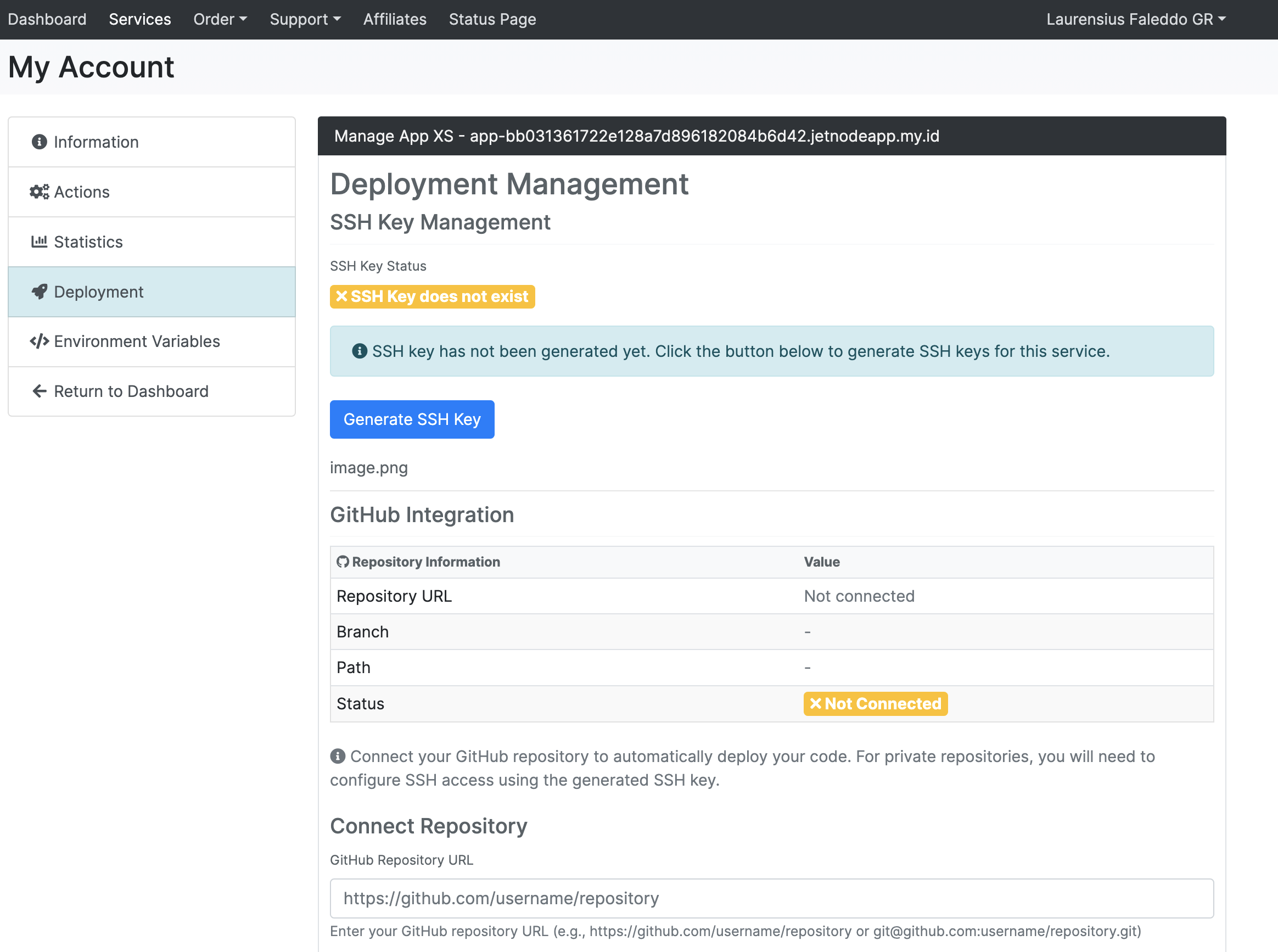Viewport: 1278px width, 952px height.
Task: Click the Not Connected status badge
Action: (875, 704)
